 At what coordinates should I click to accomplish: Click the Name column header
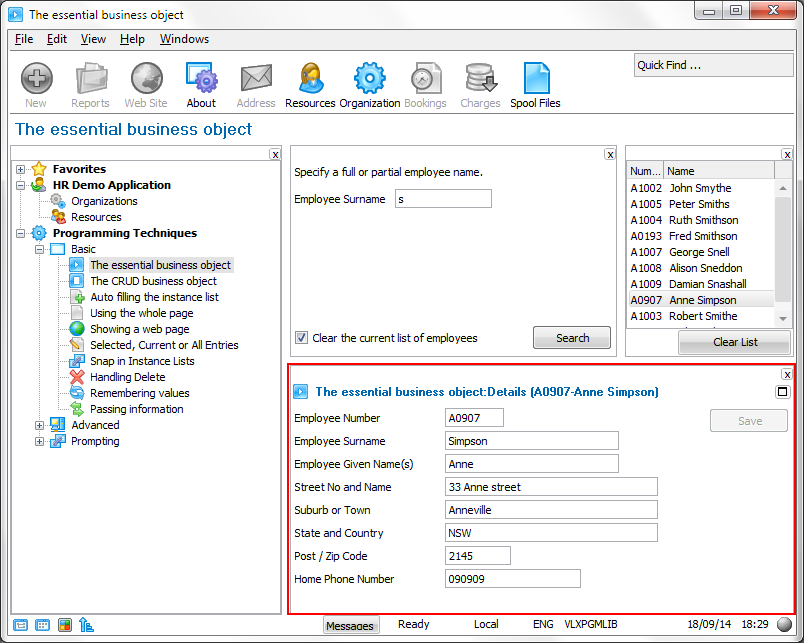pyautogui.click(x=718, y=171)
